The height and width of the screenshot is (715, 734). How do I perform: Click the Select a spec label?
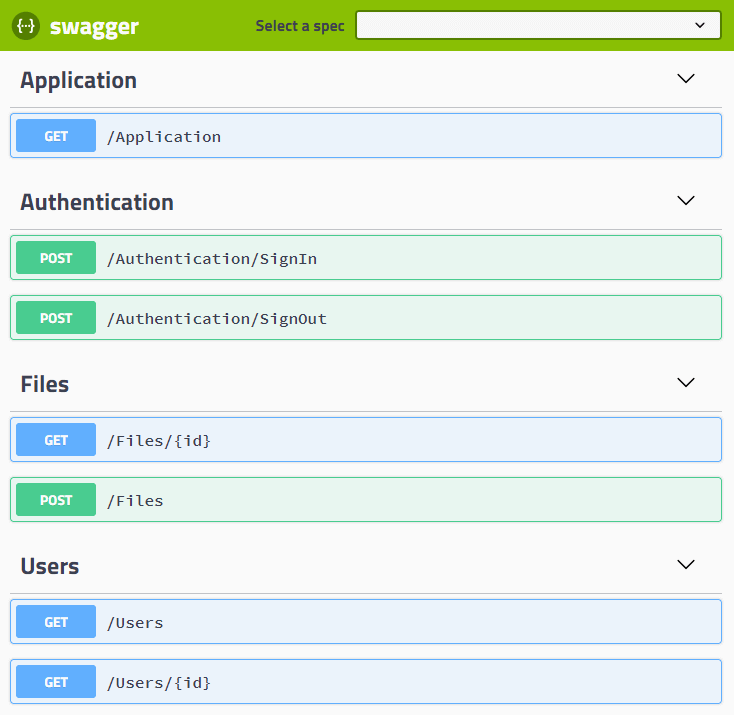300,26
